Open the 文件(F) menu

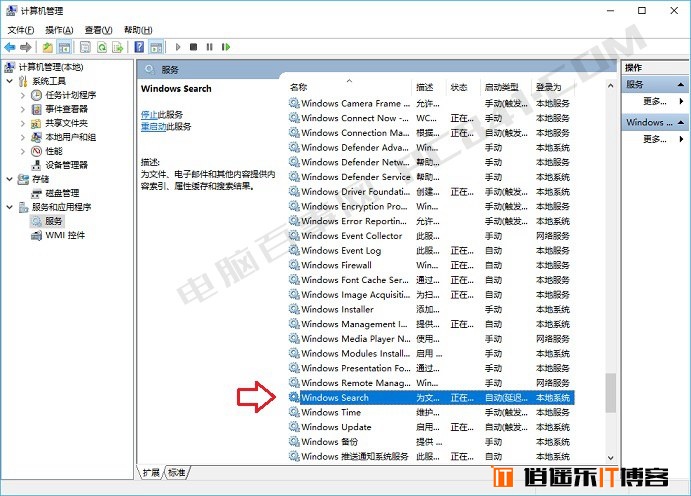[x=21, y=30]
